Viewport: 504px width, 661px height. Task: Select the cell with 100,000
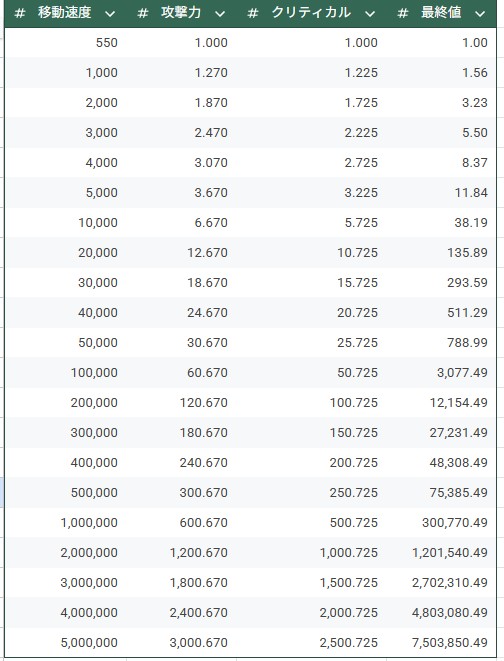pos(65,373)
